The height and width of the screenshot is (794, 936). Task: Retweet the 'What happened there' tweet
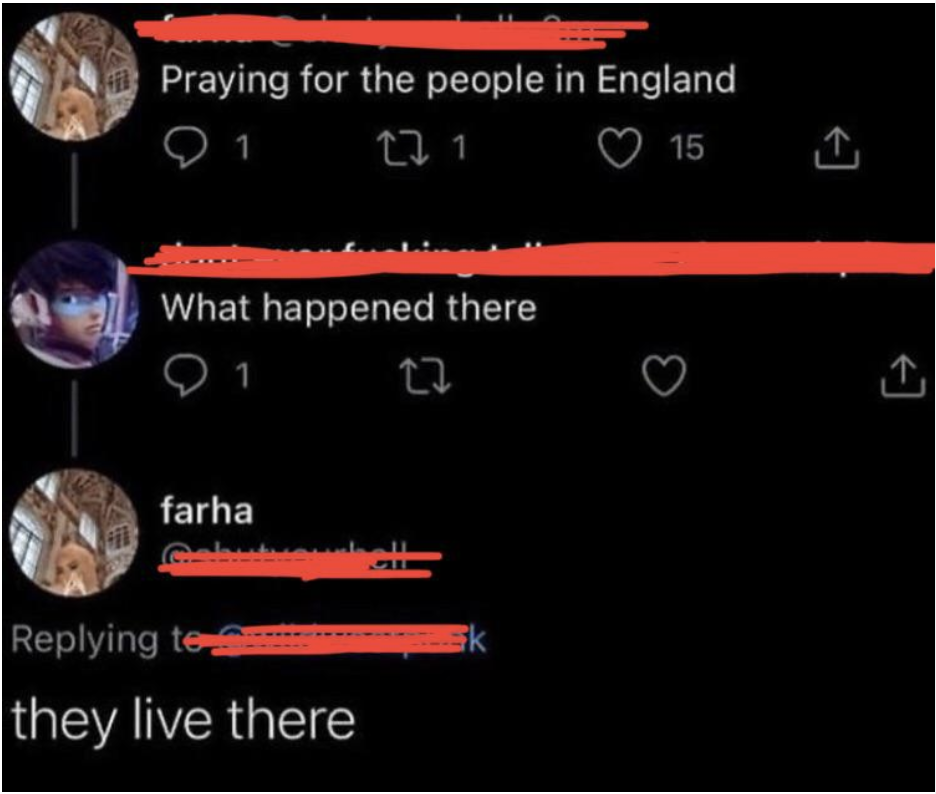coord(425,376)
